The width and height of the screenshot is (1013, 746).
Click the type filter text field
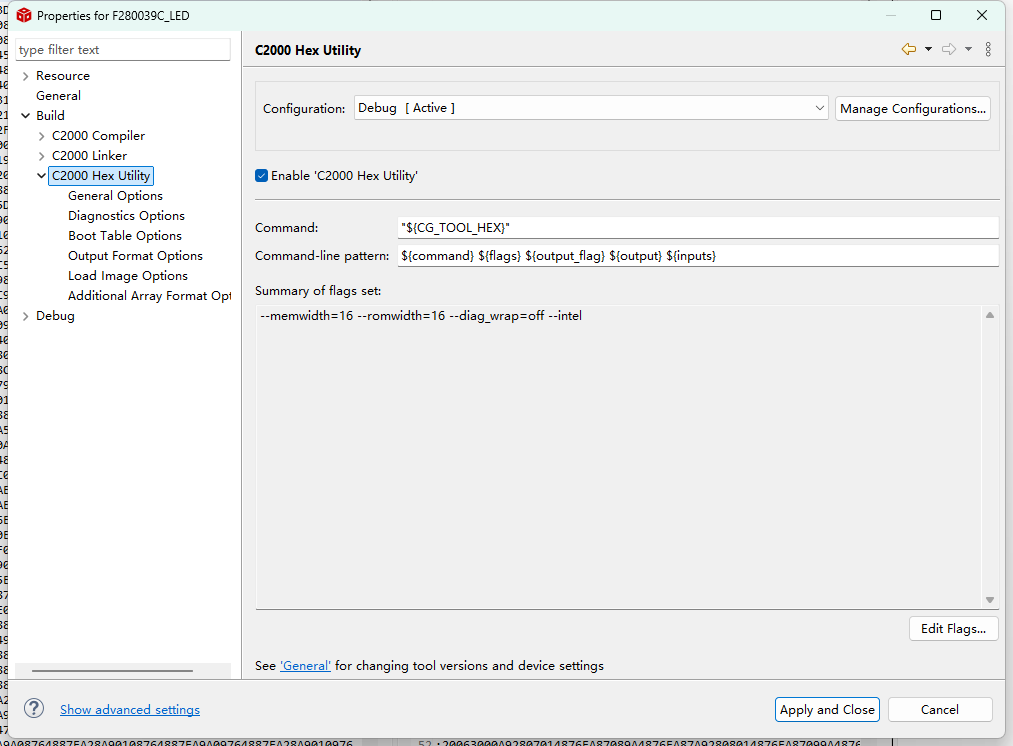click(123, 50)
